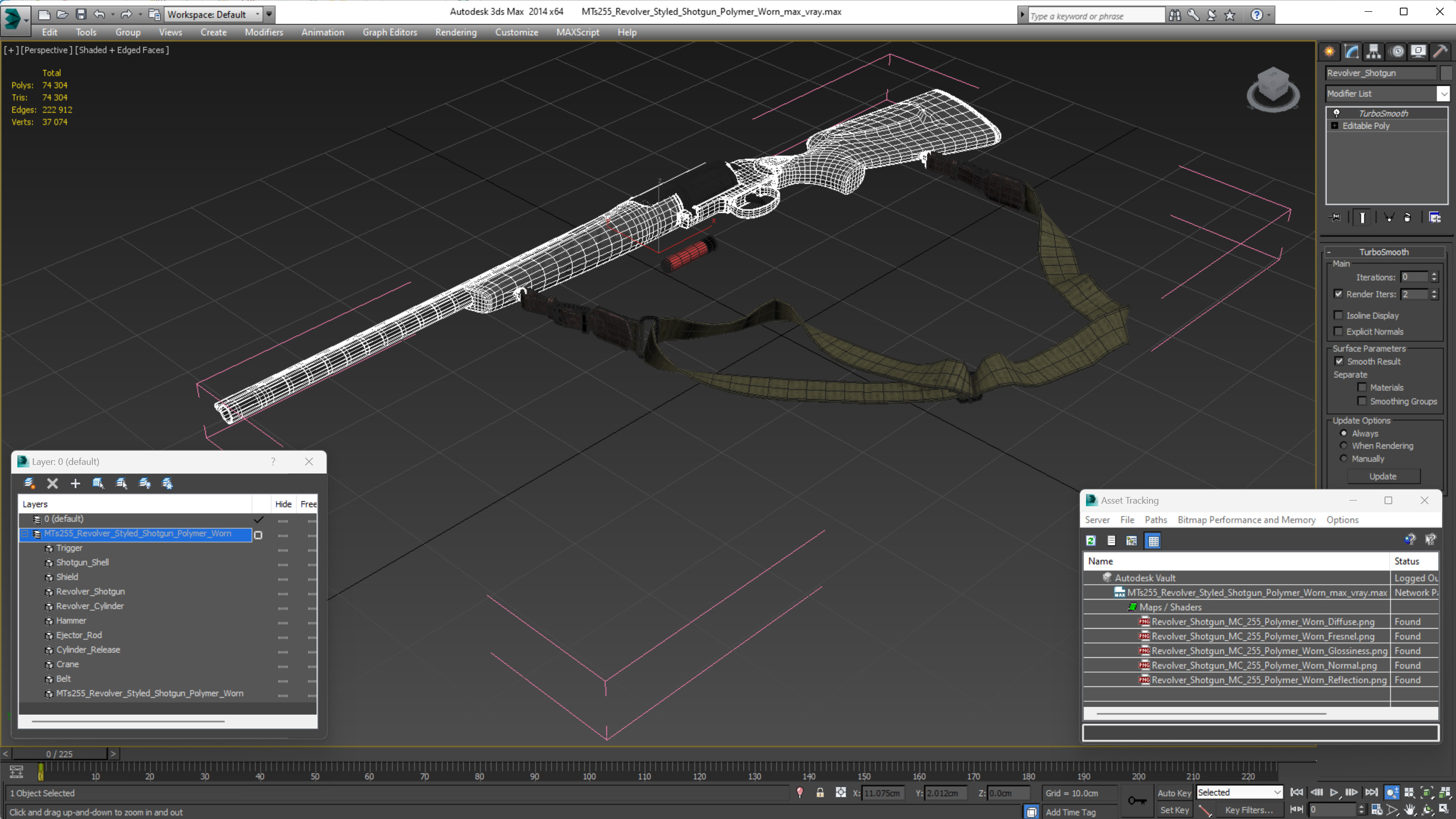1456x819 pixels.
Task: Switch Asset Tracking to table view
Action: coord(1153,541)
